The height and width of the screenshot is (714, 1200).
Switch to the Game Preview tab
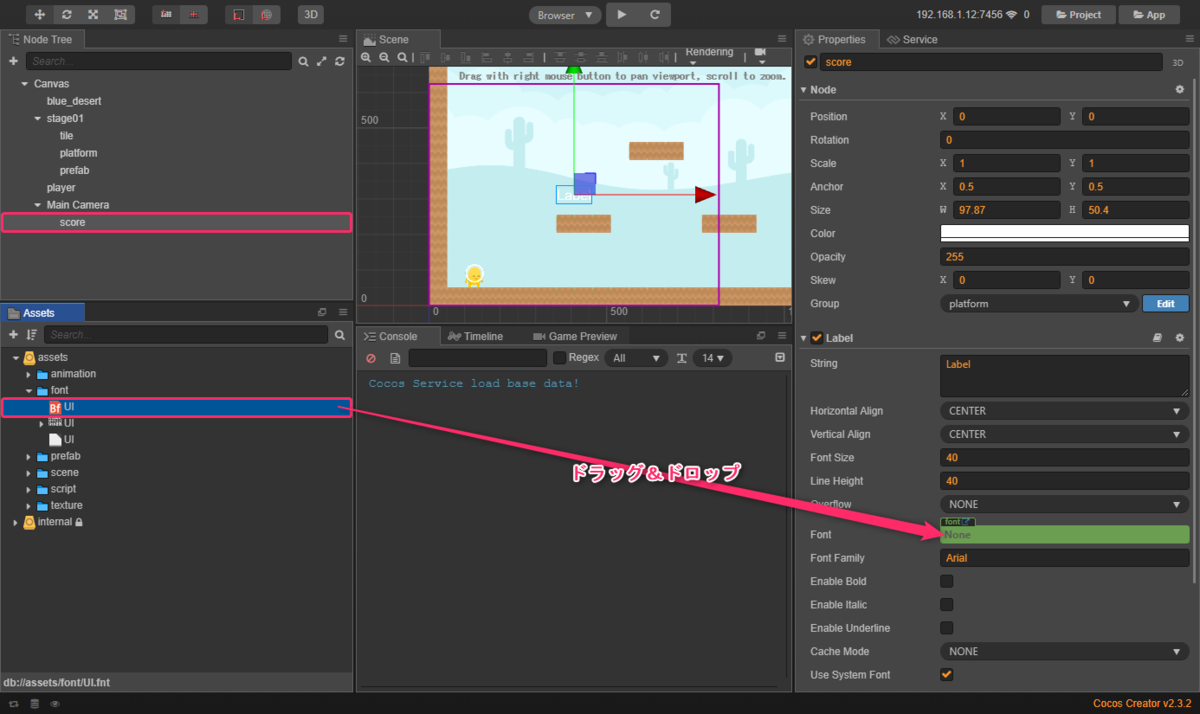575,336
